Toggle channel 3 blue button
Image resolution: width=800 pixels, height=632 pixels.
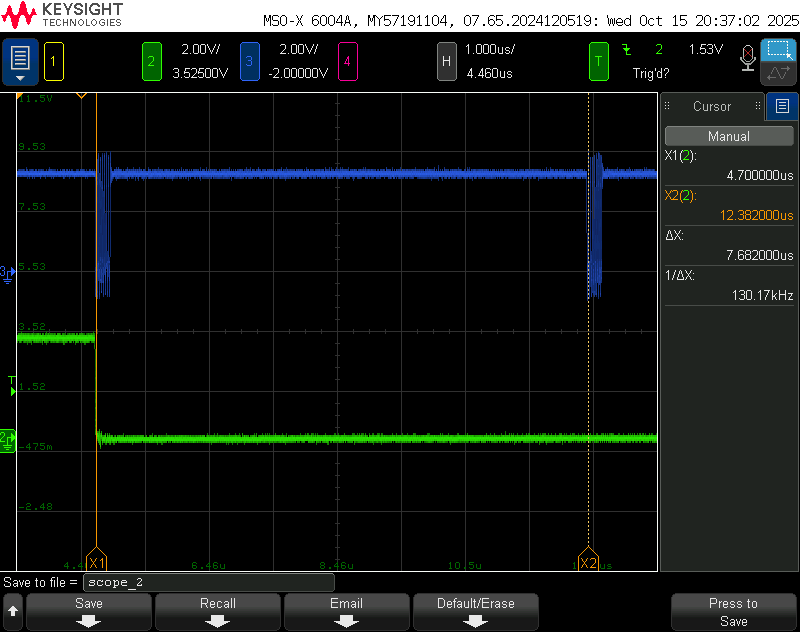point(249,62)
